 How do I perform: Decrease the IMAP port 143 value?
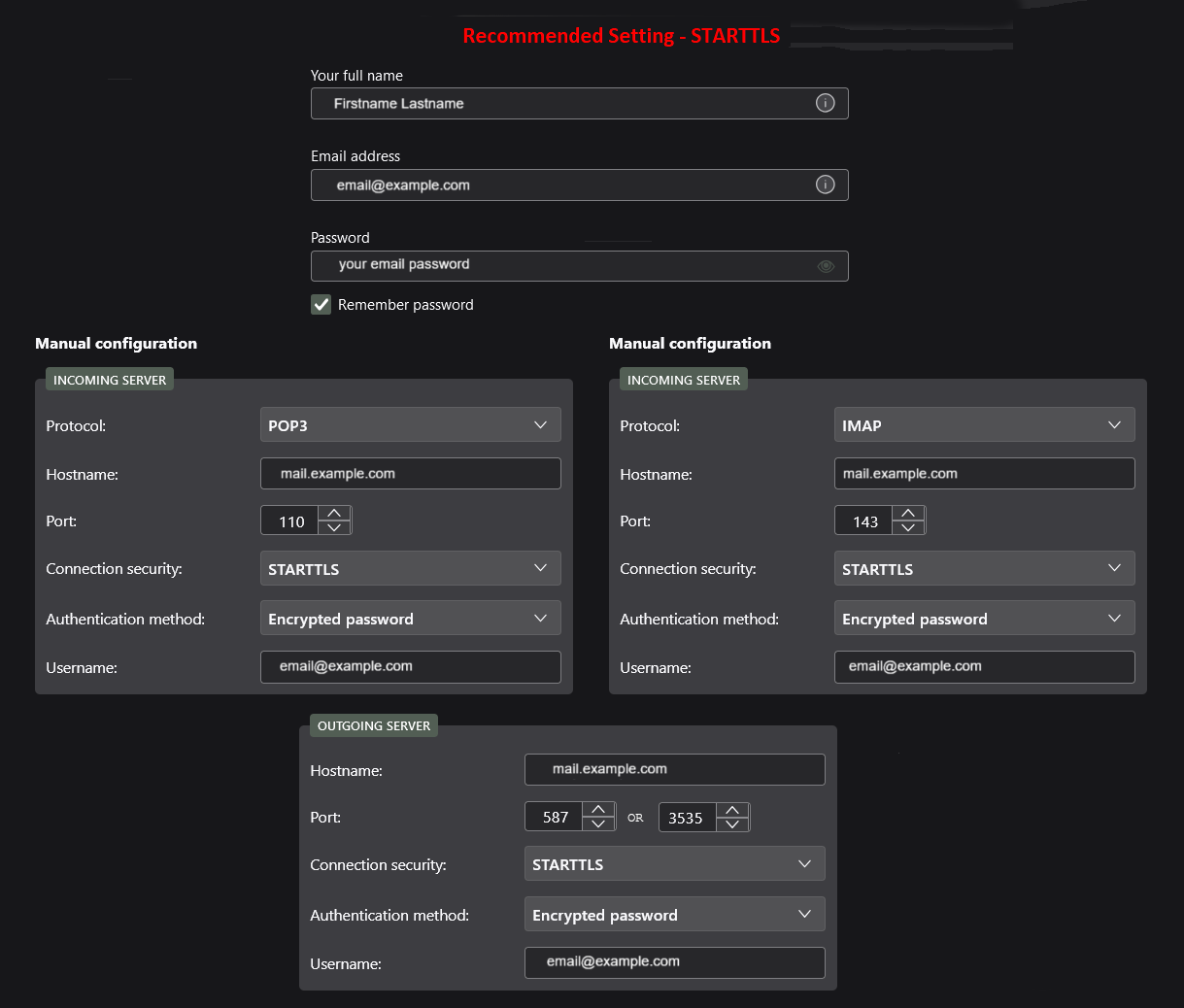coord(908,527)
